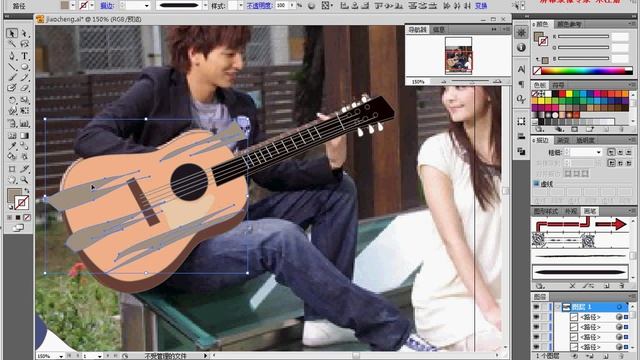Choose the Scale tool
The width and height of the screenshot is (640, 360).
tap(24, 100)
